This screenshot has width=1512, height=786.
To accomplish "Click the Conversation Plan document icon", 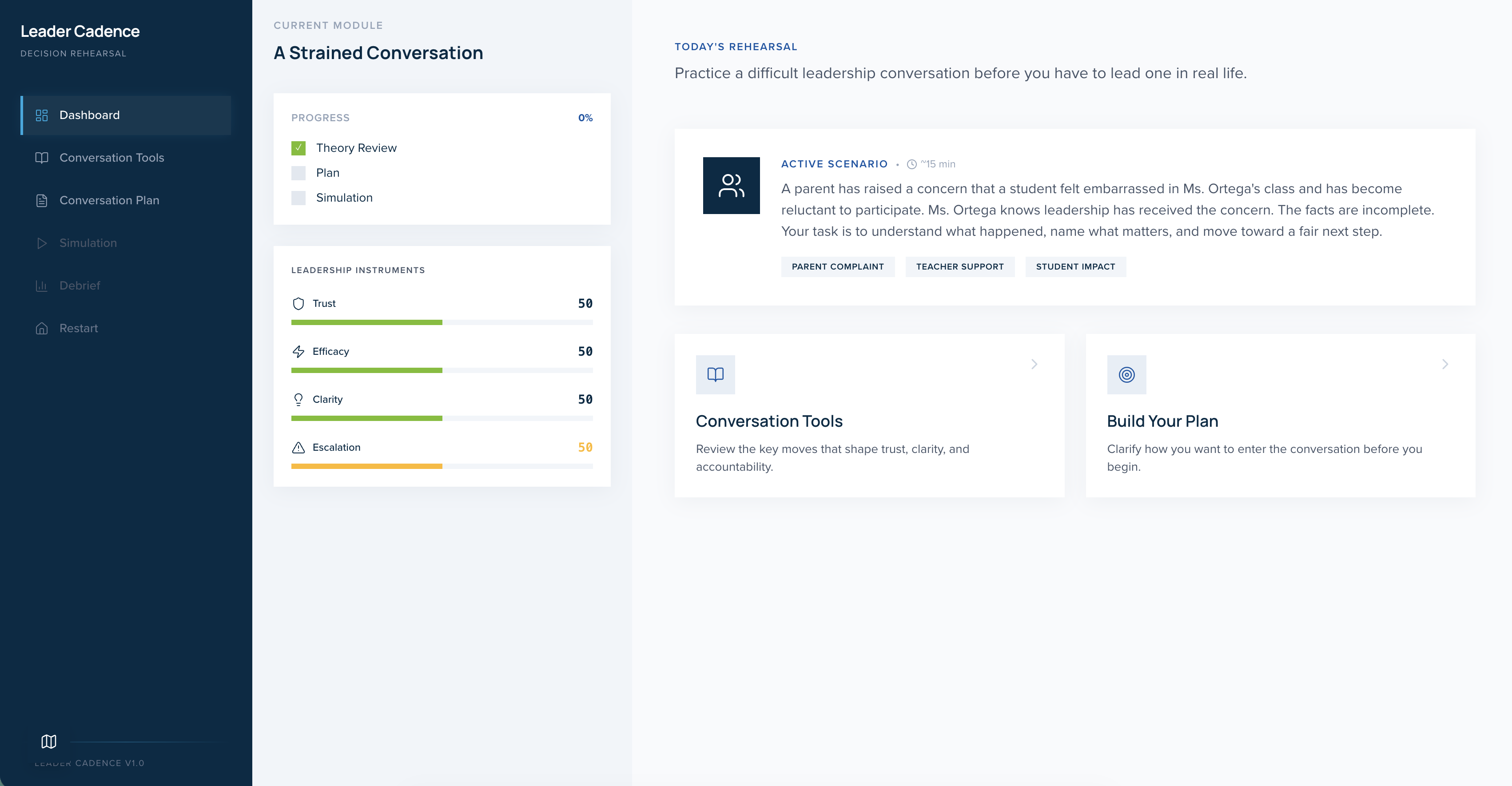I will click(42, 200).
